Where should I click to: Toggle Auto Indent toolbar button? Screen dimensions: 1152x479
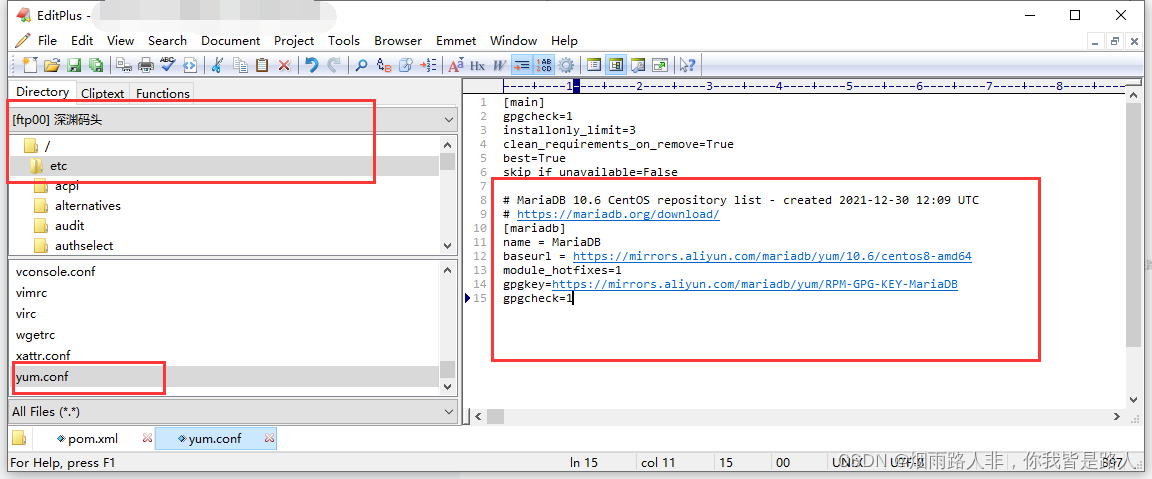pos(522,65)
